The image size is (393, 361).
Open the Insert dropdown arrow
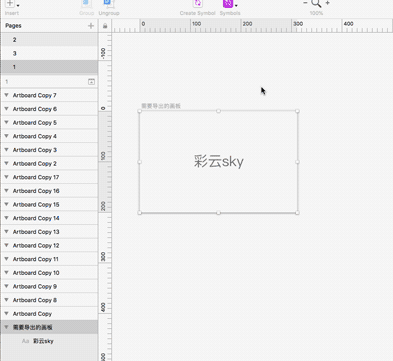18,5
